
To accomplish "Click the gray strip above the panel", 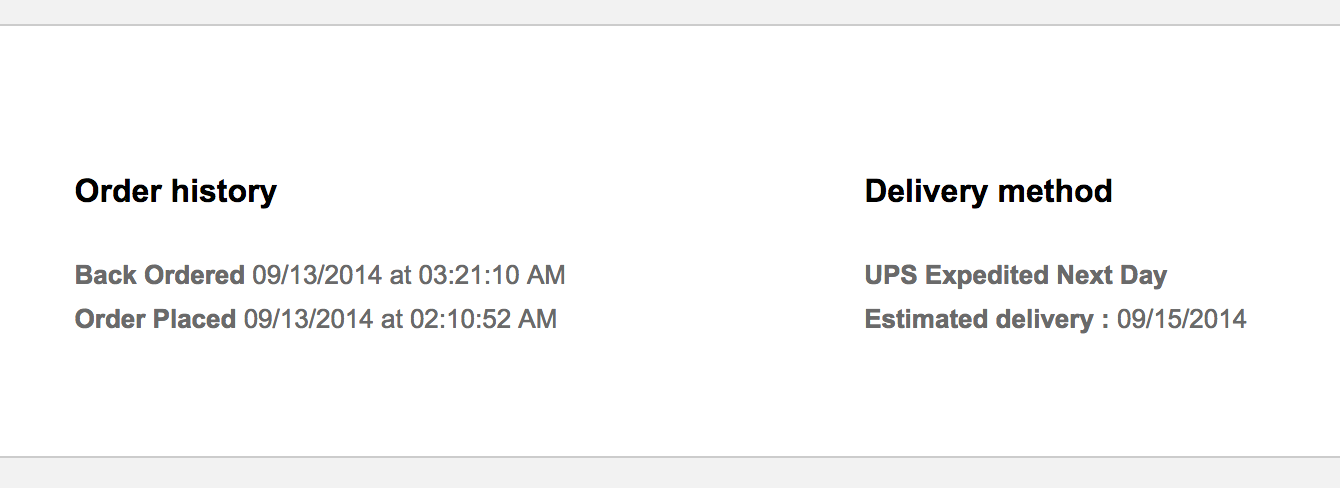I will pyautogui.click(x=670, y=11).
